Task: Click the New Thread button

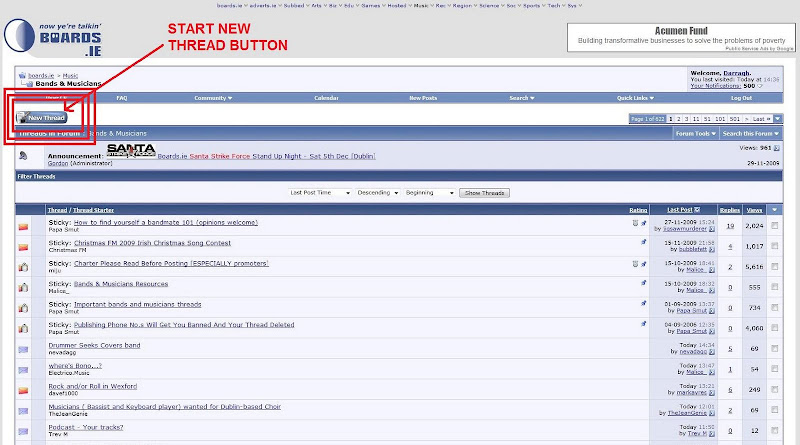Action: [x=41, y=118]
